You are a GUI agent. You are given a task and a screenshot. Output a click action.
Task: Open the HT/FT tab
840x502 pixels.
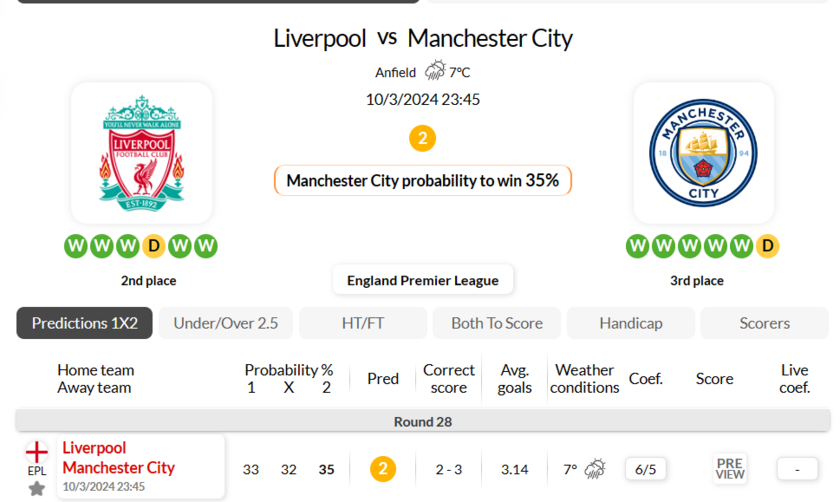click(363, 323)
